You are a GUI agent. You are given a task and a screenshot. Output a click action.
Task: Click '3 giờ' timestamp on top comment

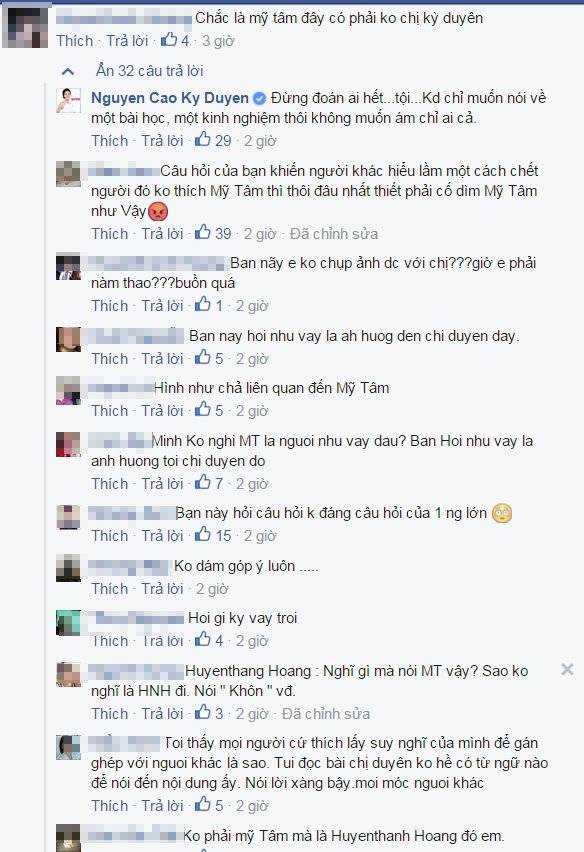point(218,41)
